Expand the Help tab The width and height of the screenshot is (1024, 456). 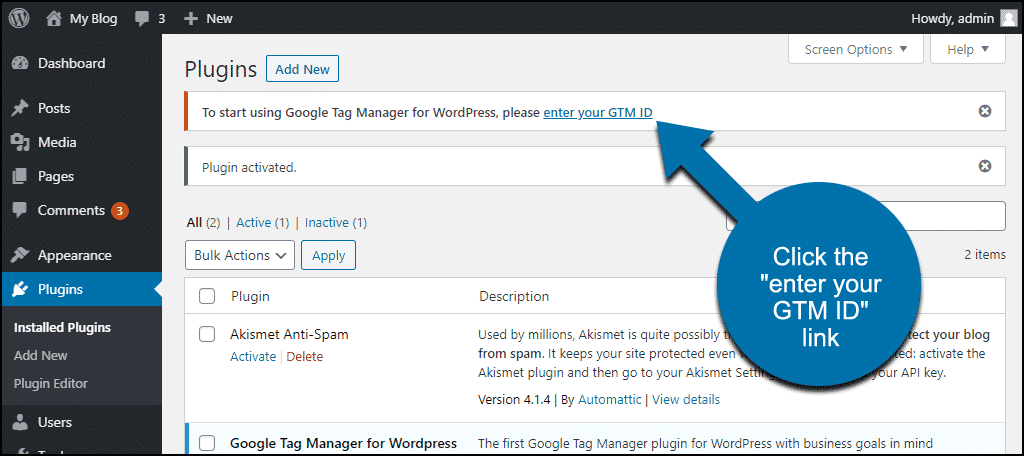pyautogui.click(x=967, y=50)
